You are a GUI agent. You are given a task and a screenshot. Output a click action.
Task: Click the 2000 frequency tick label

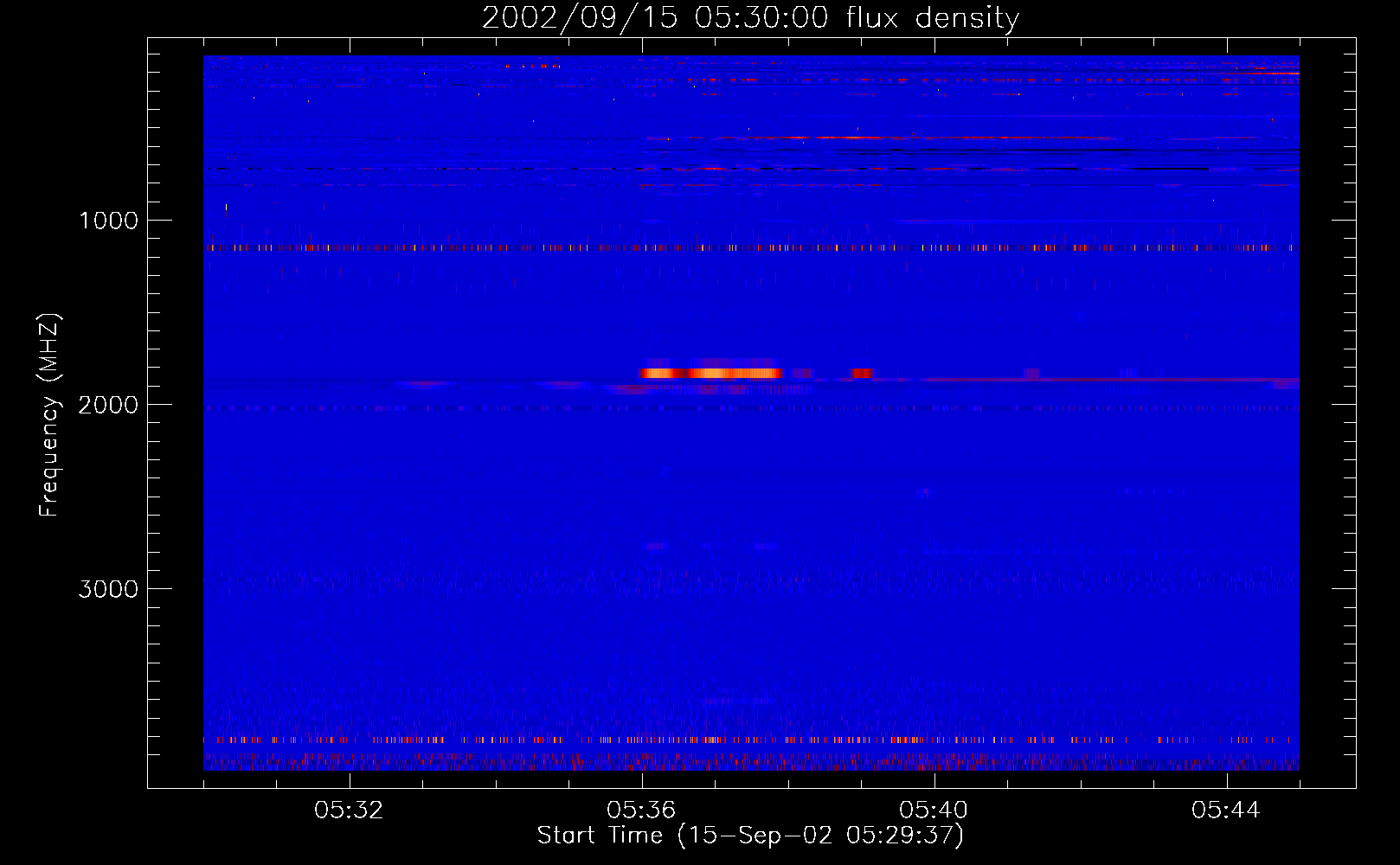(108, 405)
